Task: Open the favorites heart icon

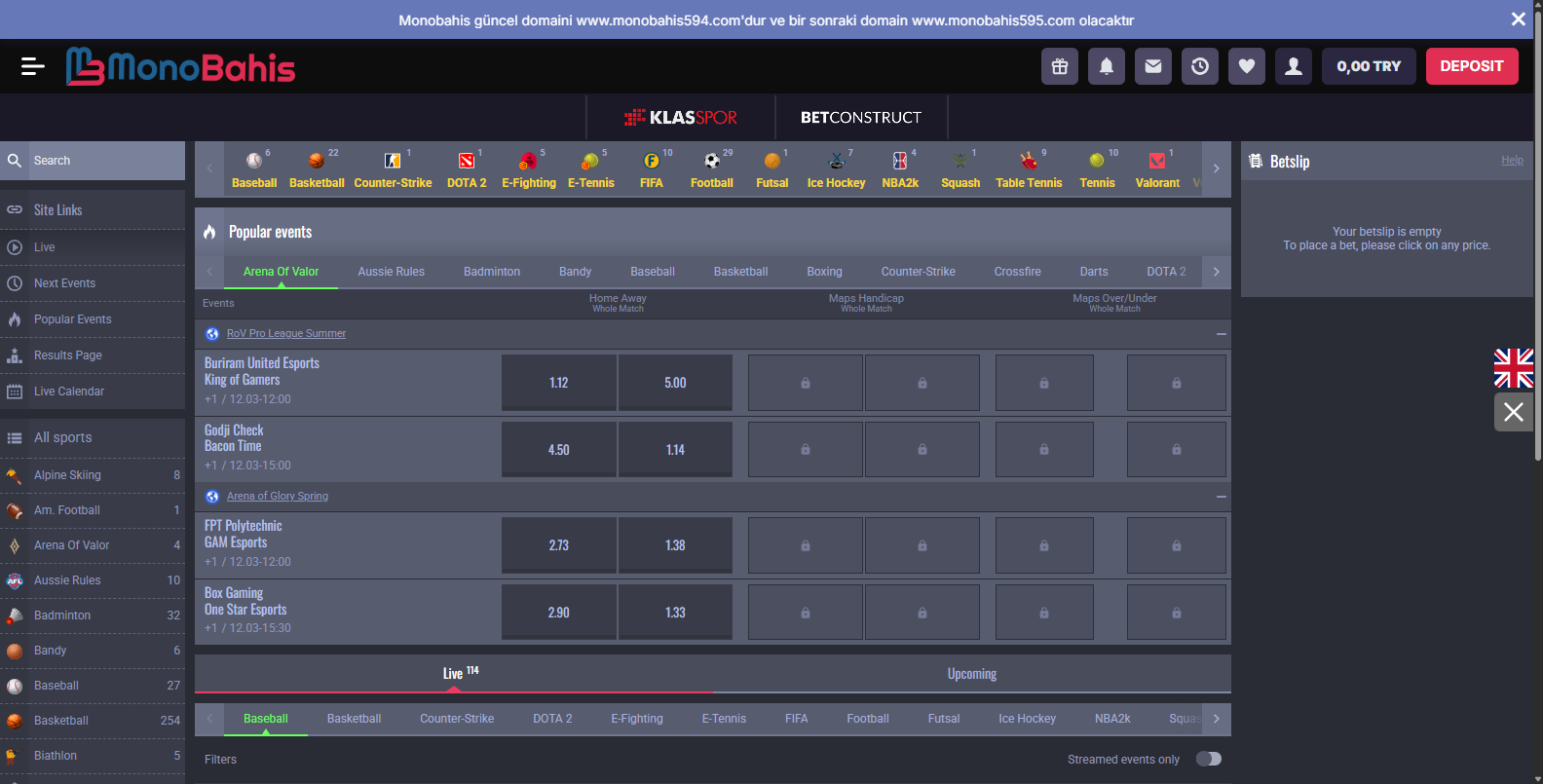Action: (x=1246, y=66)
